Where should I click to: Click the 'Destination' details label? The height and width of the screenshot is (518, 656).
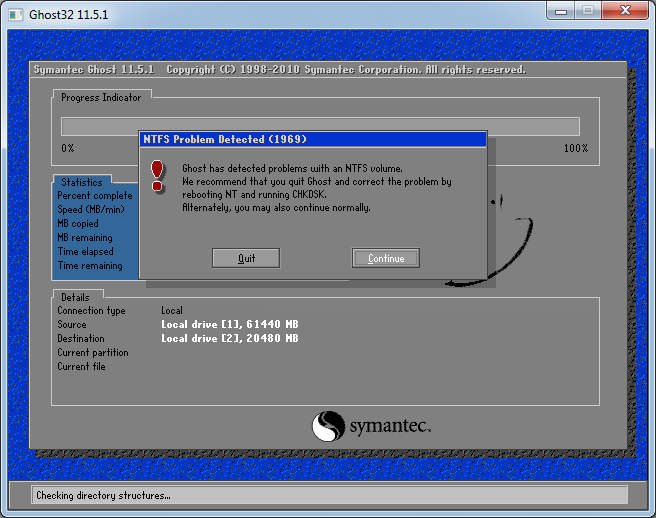pyautogui.click(x=81, y=338)
